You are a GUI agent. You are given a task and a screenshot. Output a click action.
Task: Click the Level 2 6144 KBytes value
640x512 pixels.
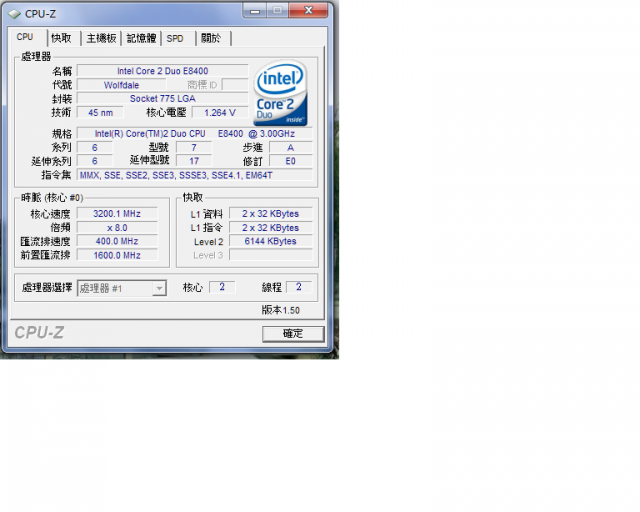(271, 241)
